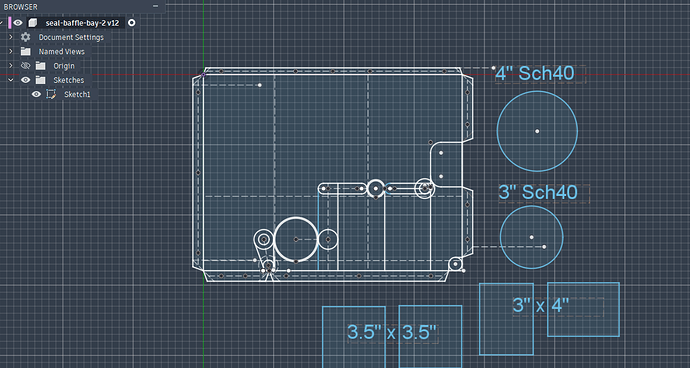Screen dimensions: 690x368
Task: Click the Sketches folder icon
Action: click(x=40, y=80)
